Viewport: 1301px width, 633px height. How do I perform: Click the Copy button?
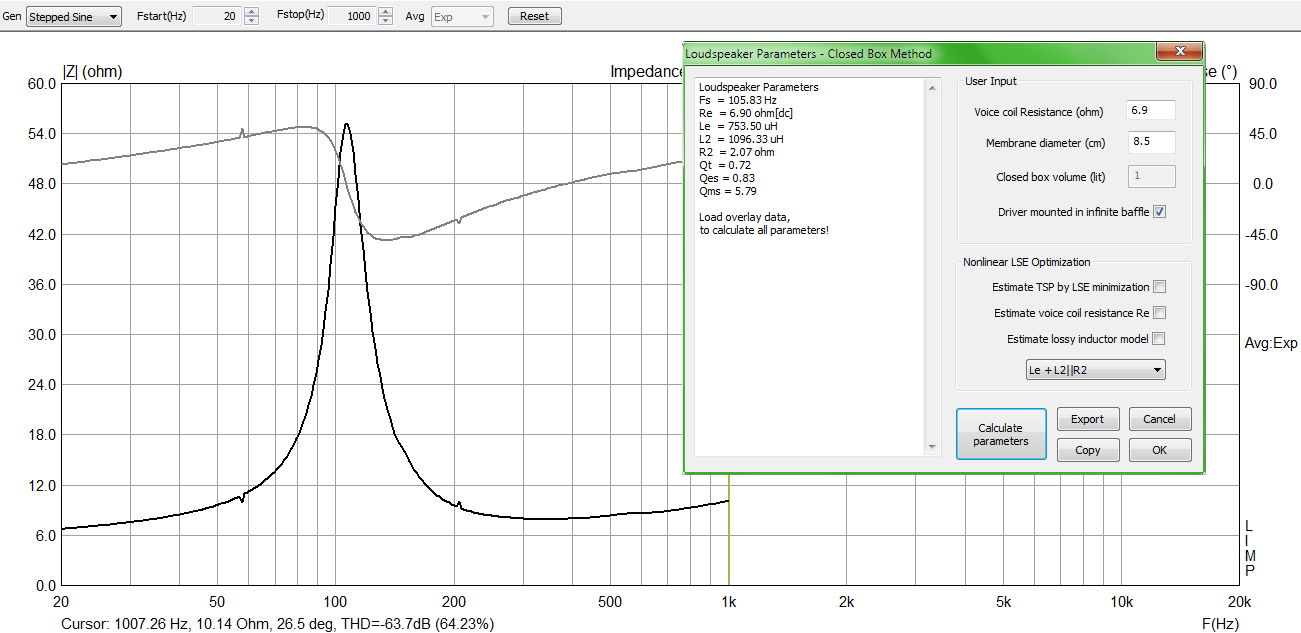tap(1087, 450)
